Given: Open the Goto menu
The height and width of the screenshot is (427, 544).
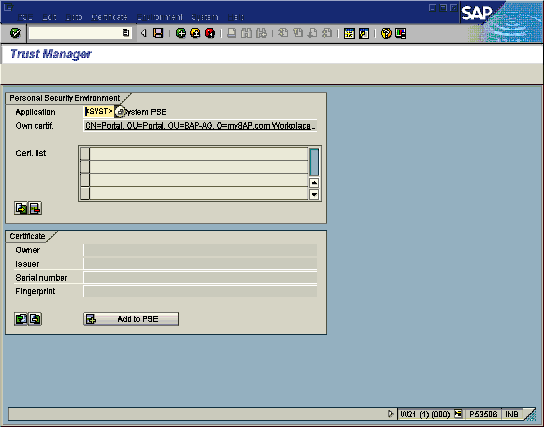Looking at the screenshot, I should 74,17.
